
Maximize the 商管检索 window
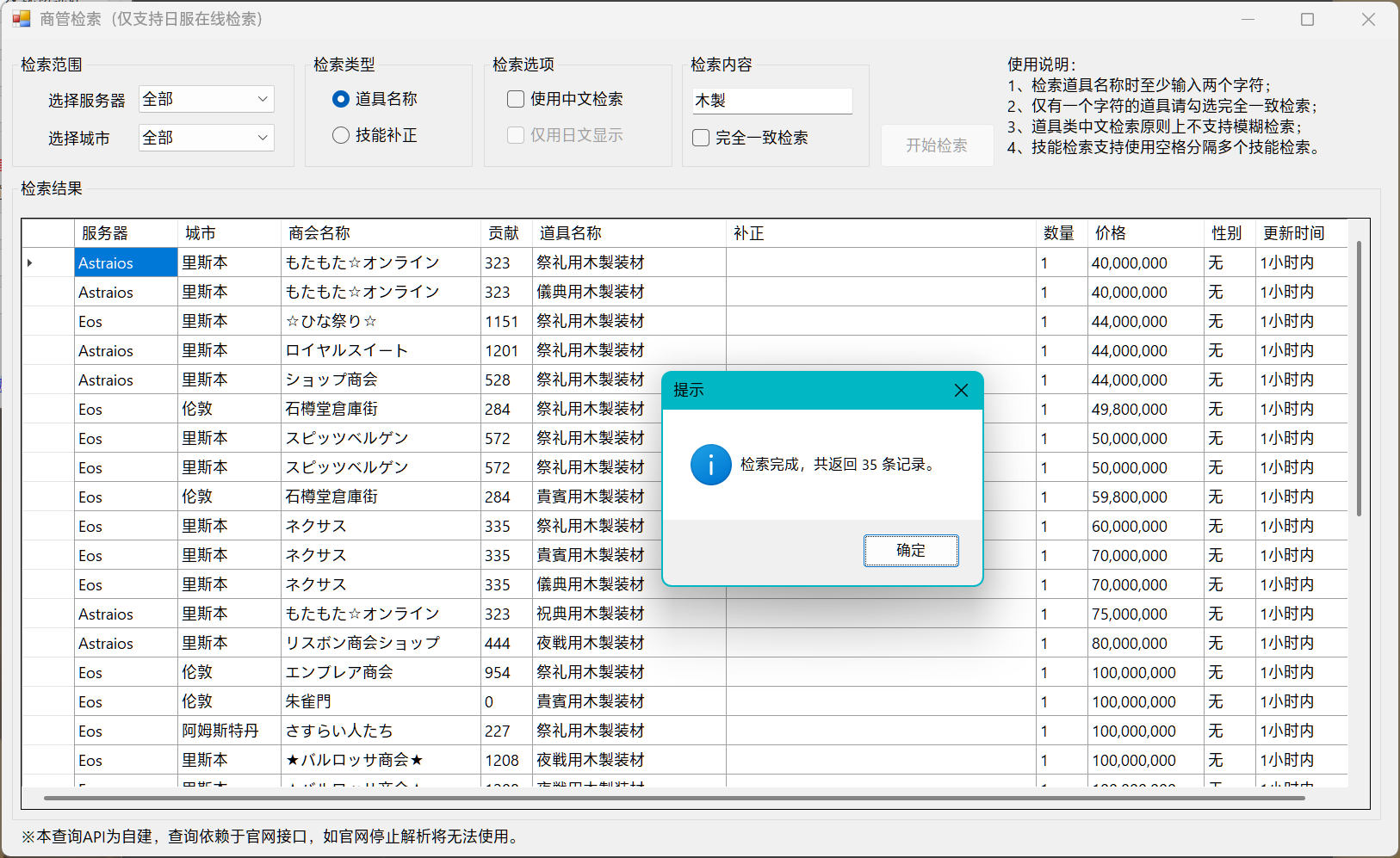(x=1307, y=20)
